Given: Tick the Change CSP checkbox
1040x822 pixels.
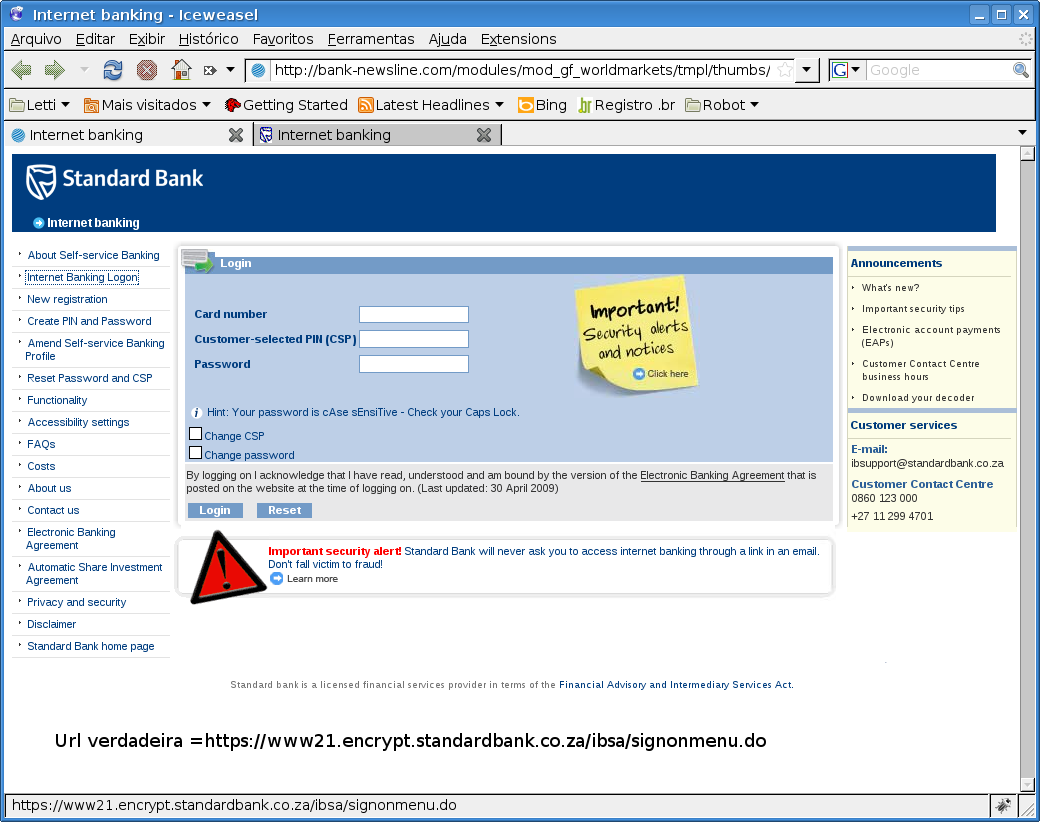Looking at the screenshot, I should pos(195,434).
